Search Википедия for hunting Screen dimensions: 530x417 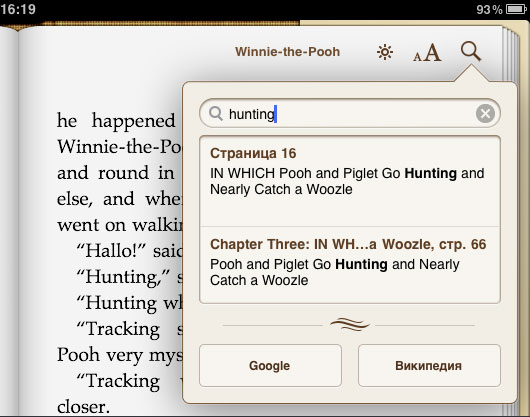pos(429,365)
